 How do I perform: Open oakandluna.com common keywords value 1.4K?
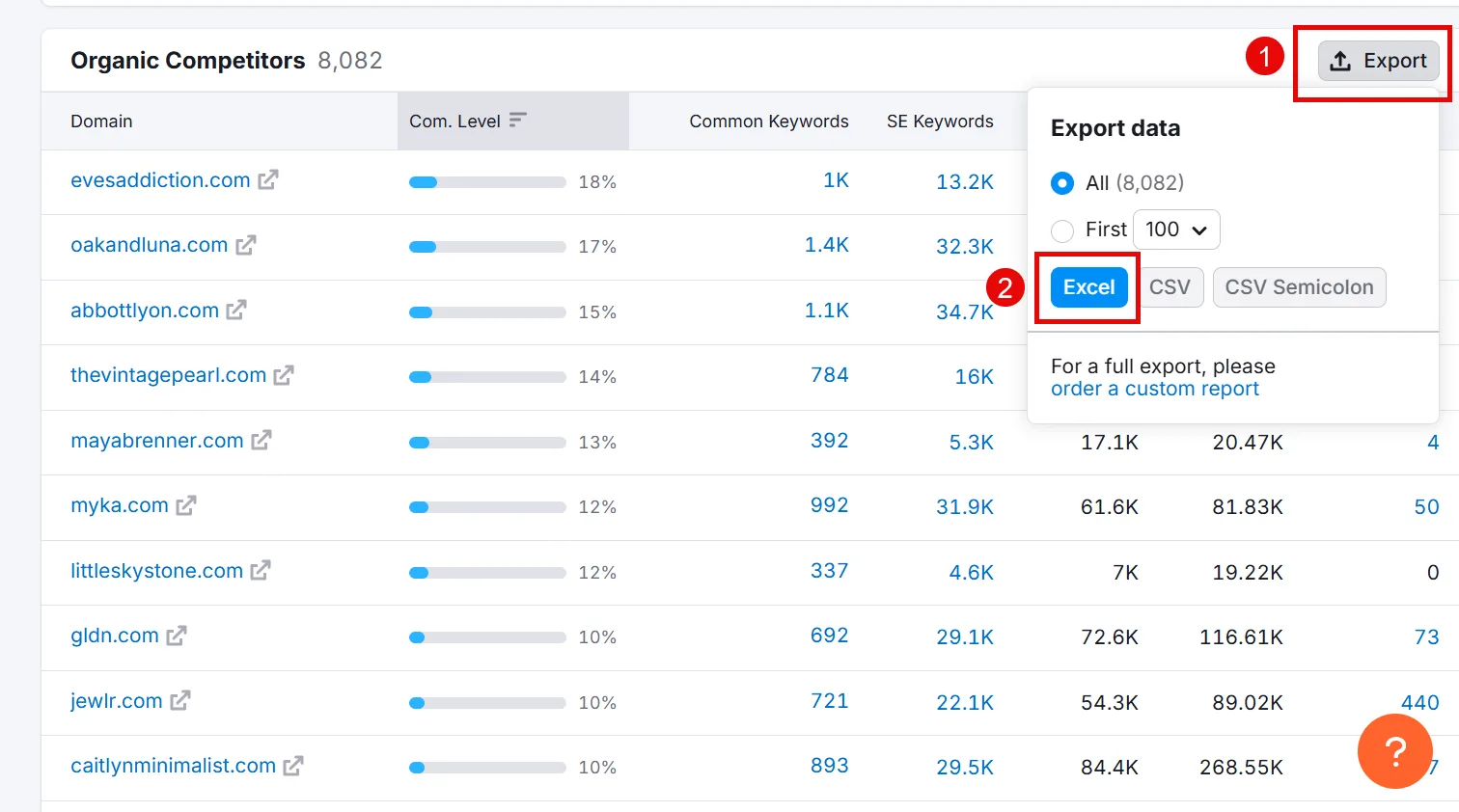coord(827,245)
